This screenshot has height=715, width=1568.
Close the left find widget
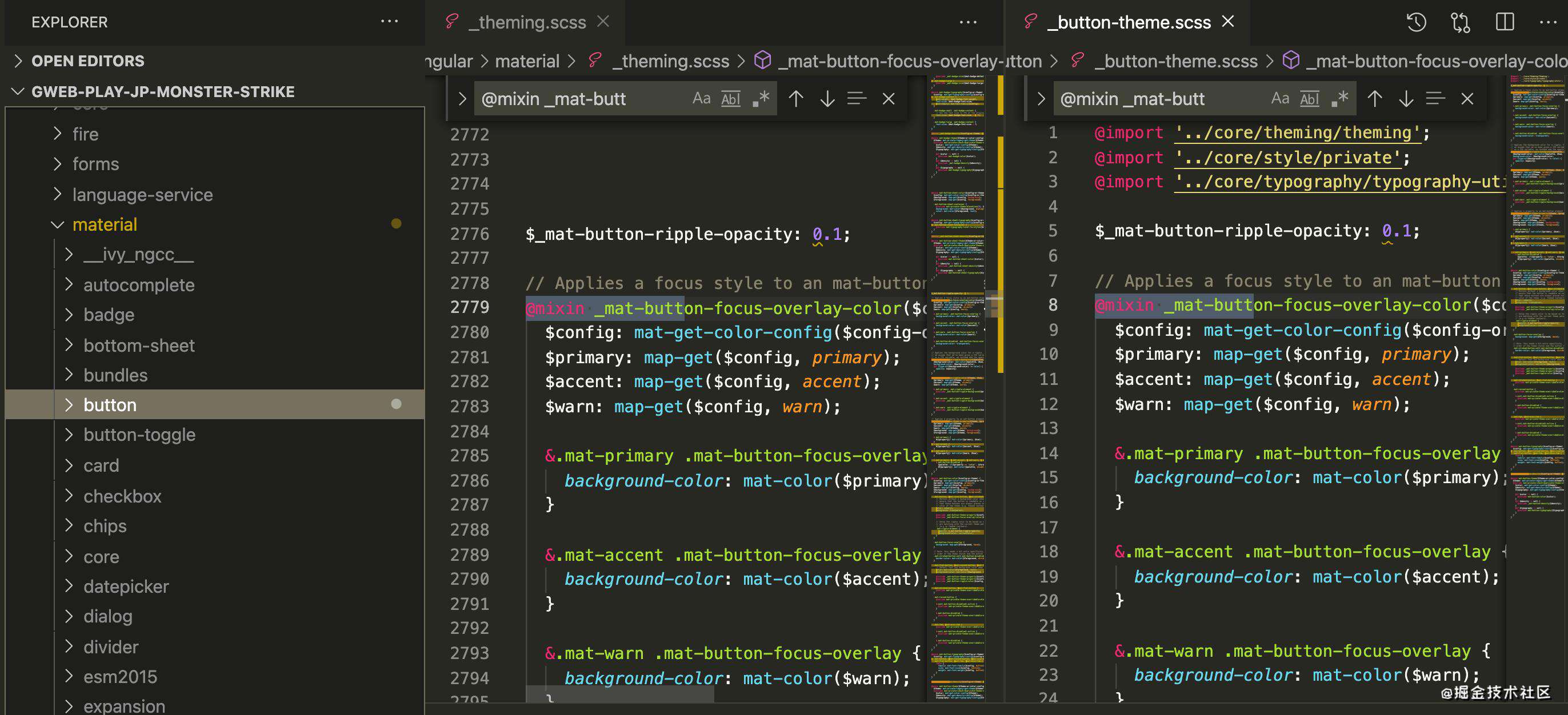[889, 99]
